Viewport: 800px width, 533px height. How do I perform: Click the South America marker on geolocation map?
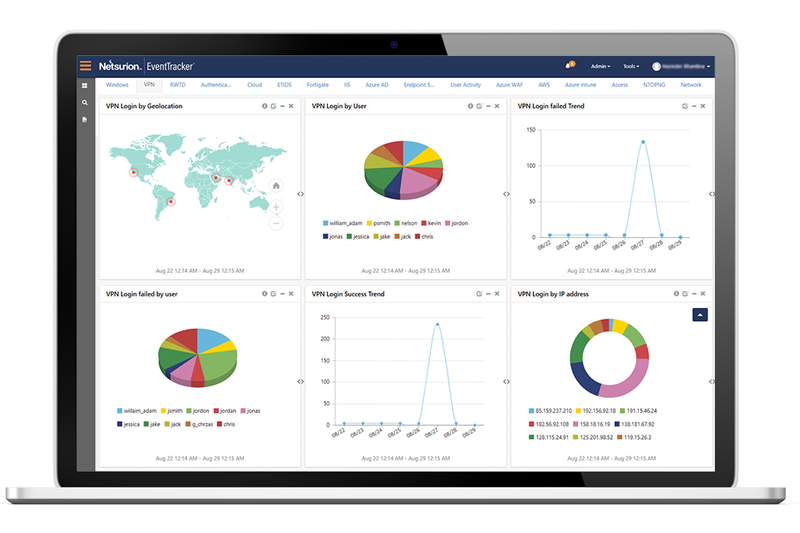coord(171,201)
